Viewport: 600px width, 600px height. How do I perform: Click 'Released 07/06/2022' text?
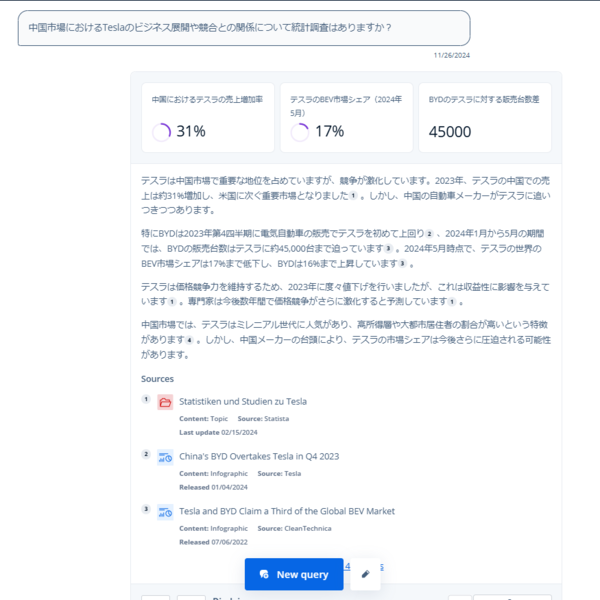tap(213, 542)
